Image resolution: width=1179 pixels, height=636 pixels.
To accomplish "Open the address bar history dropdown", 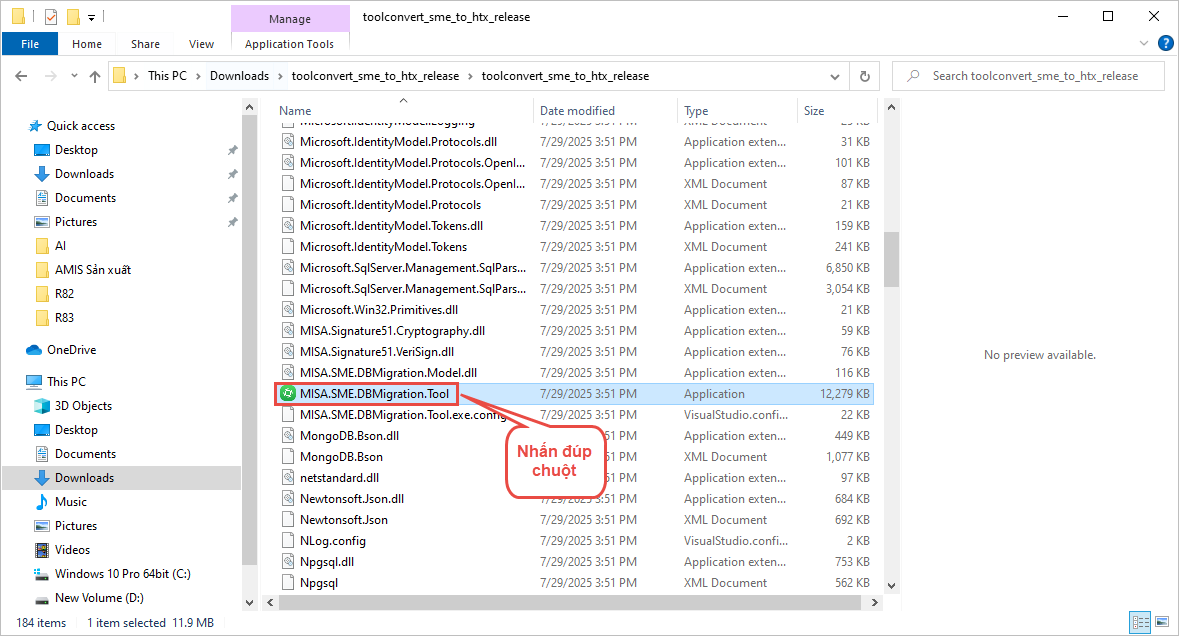I will pyautogui.click(x=836, y=76).
